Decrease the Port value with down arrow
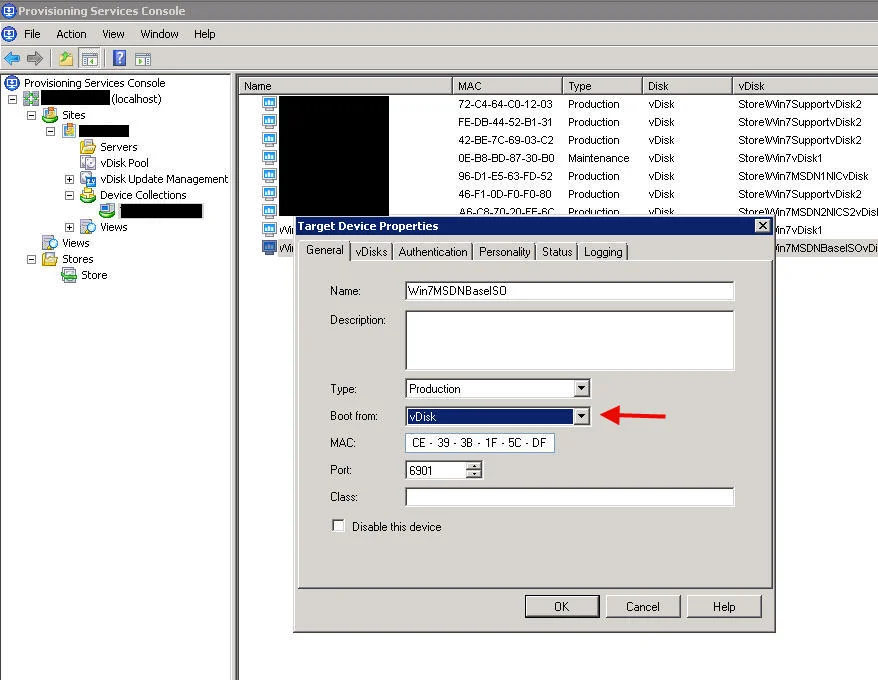 [x=474, y=474]
